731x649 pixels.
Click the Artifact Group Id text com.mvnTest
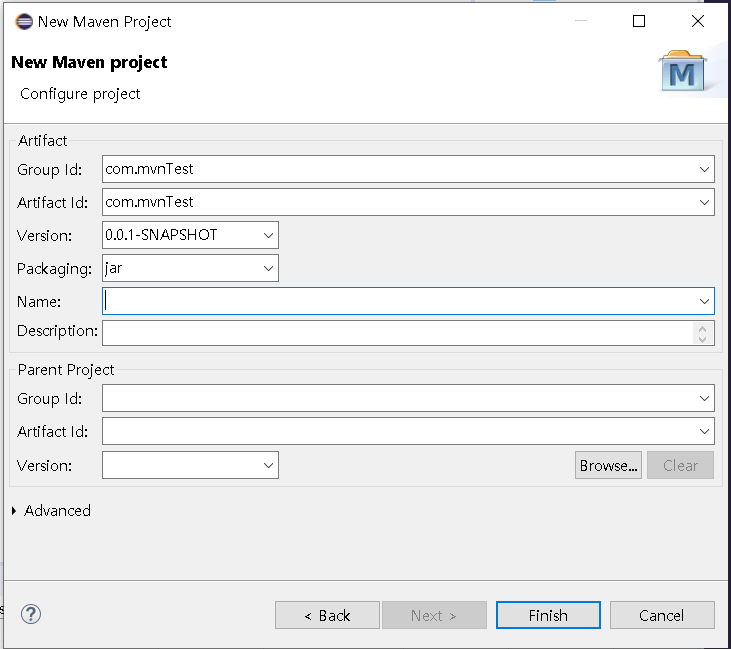click(x=149, y=169)
